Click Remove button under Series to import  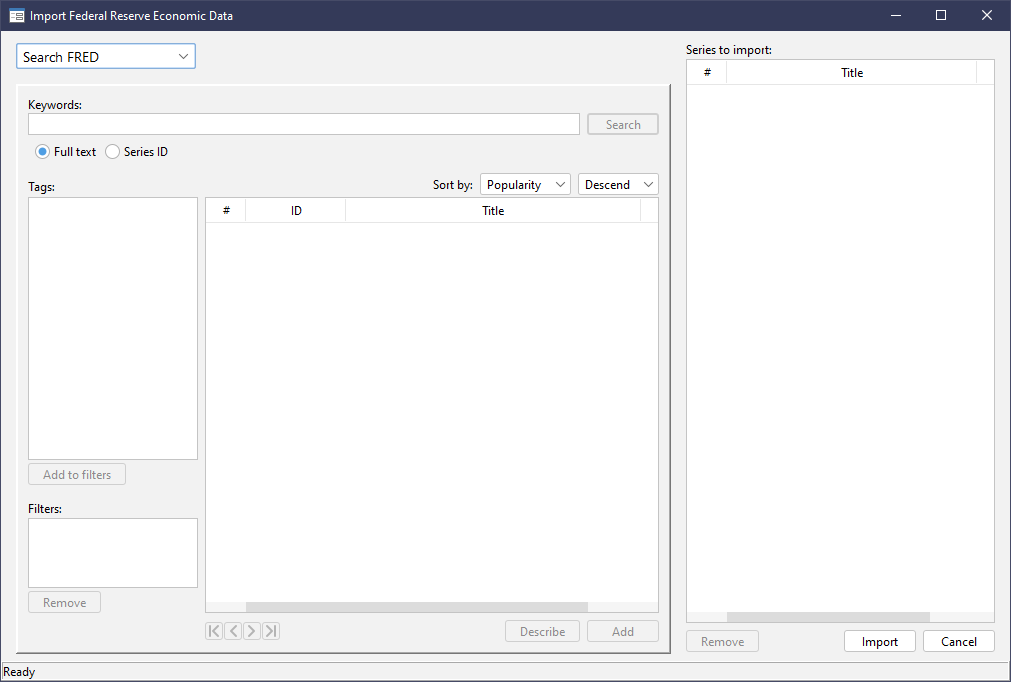pos(722,641)
